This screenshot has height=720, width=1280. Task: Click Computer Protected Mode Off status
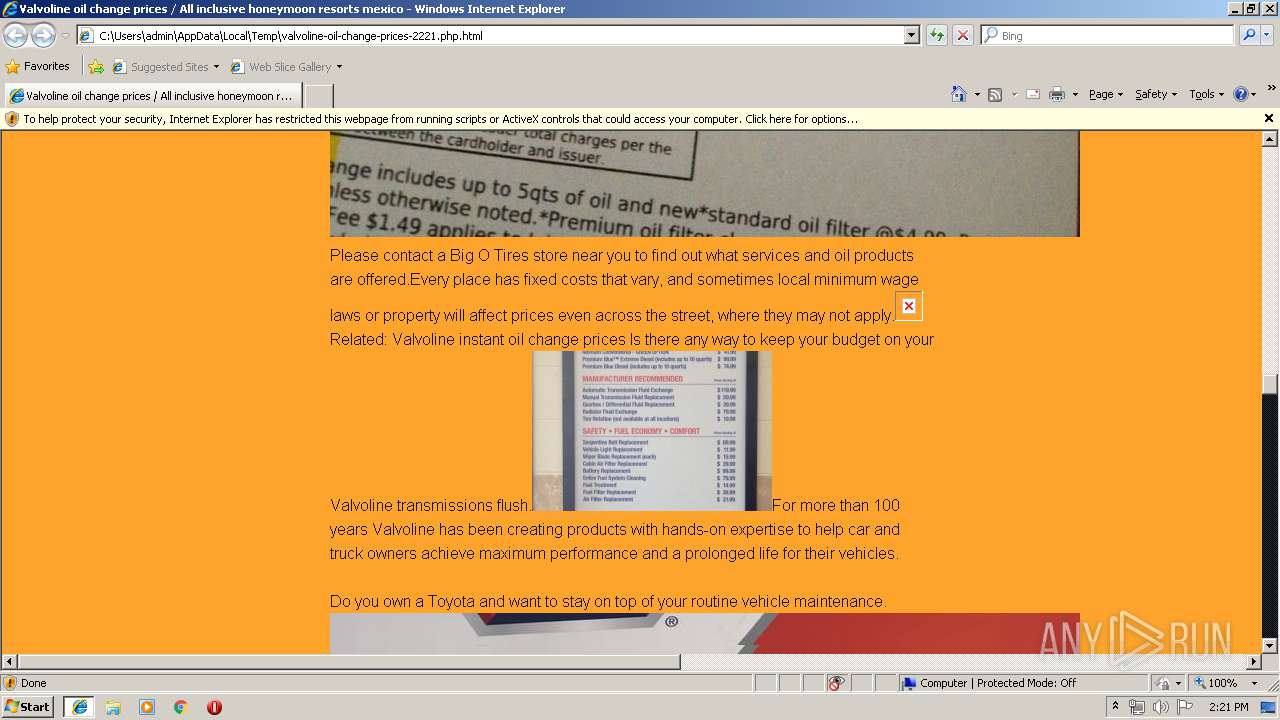tap(988, 683)
